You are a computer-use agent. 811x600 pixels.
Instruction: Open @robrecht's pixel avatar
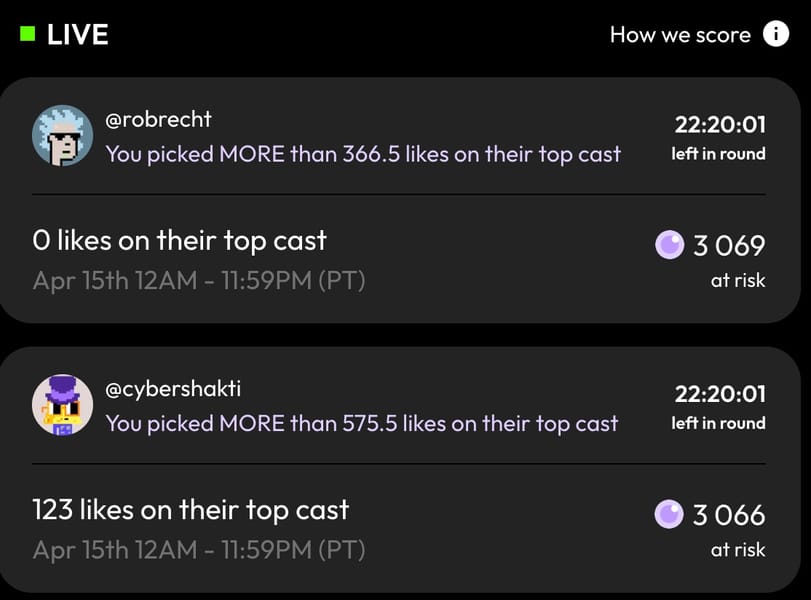click(x=63, y=135)
